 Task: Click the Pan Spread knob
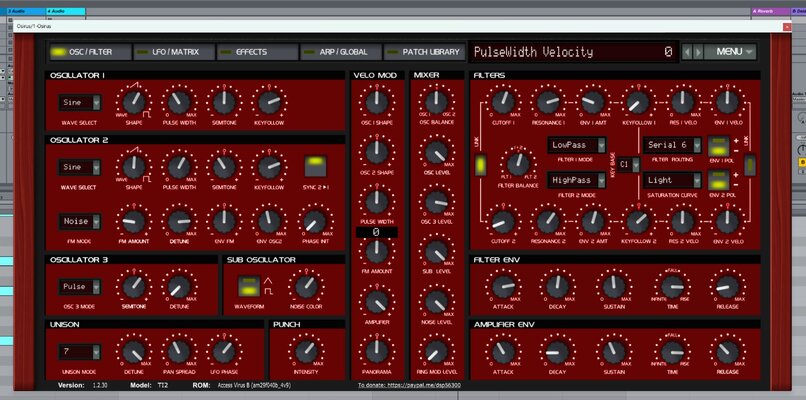tap(179, 352)
